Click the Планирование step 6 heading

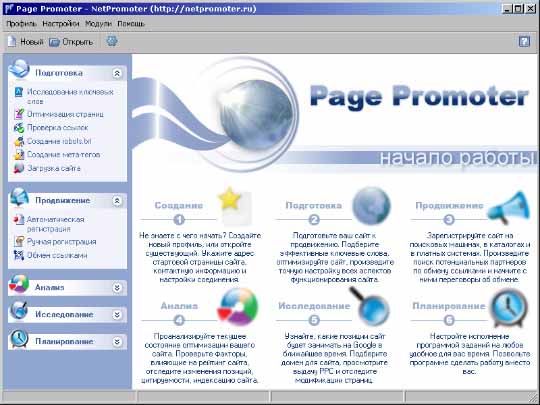pos(449,306)
